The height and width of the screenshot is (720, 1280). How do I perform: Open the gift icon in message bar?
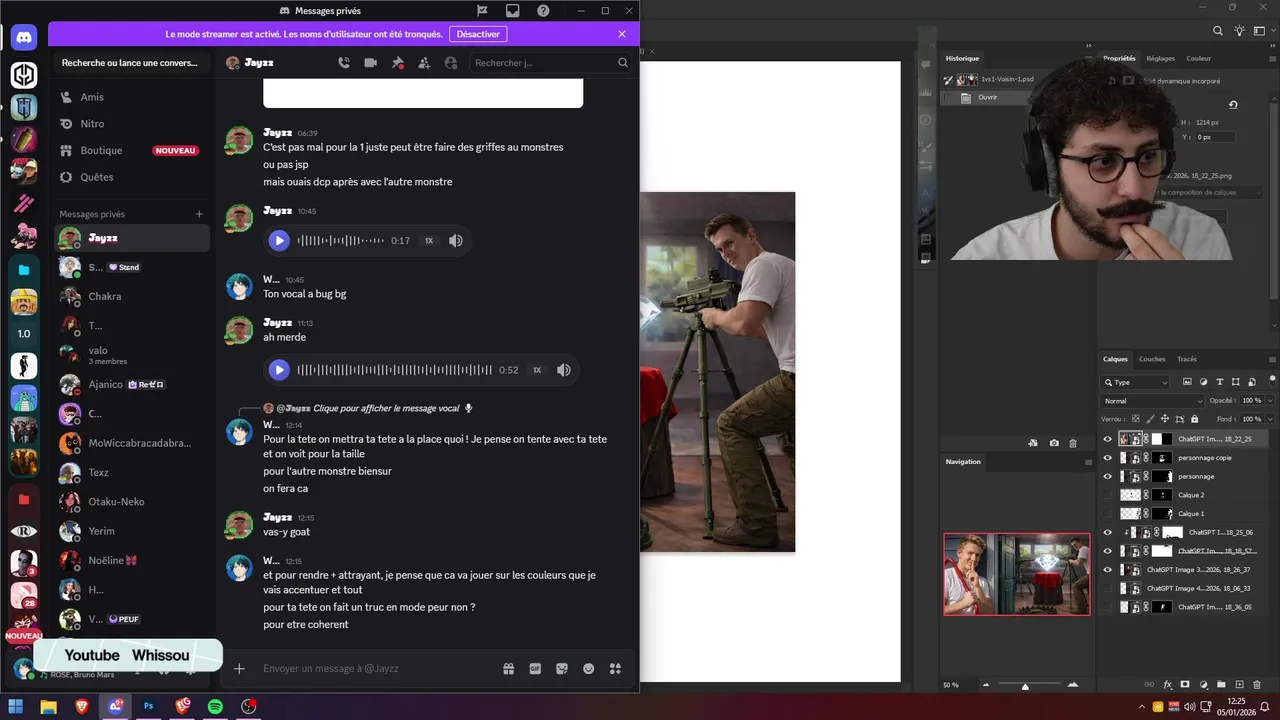pyautogui.click(x=508, y=669)
